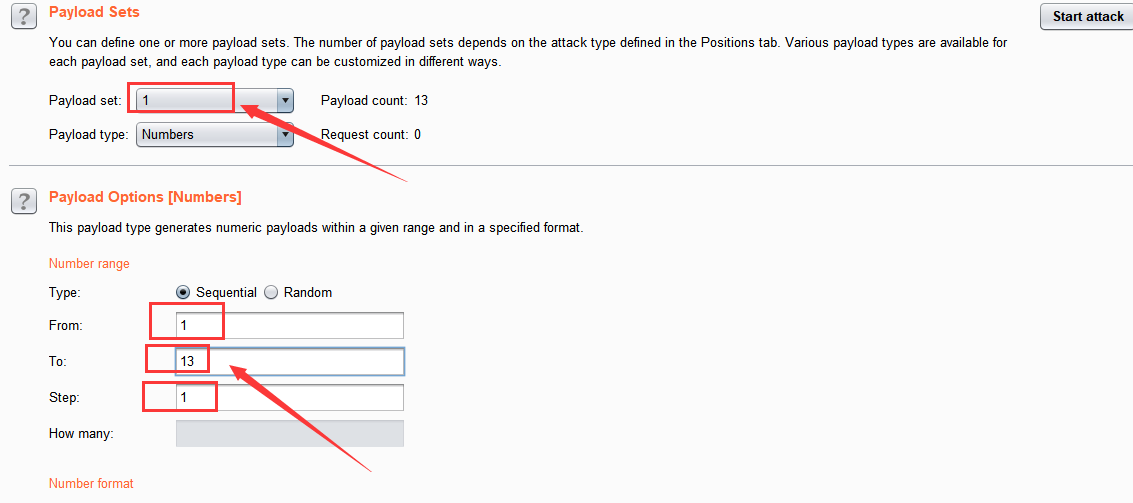Select the Number range section label

(x=89, y=264)
